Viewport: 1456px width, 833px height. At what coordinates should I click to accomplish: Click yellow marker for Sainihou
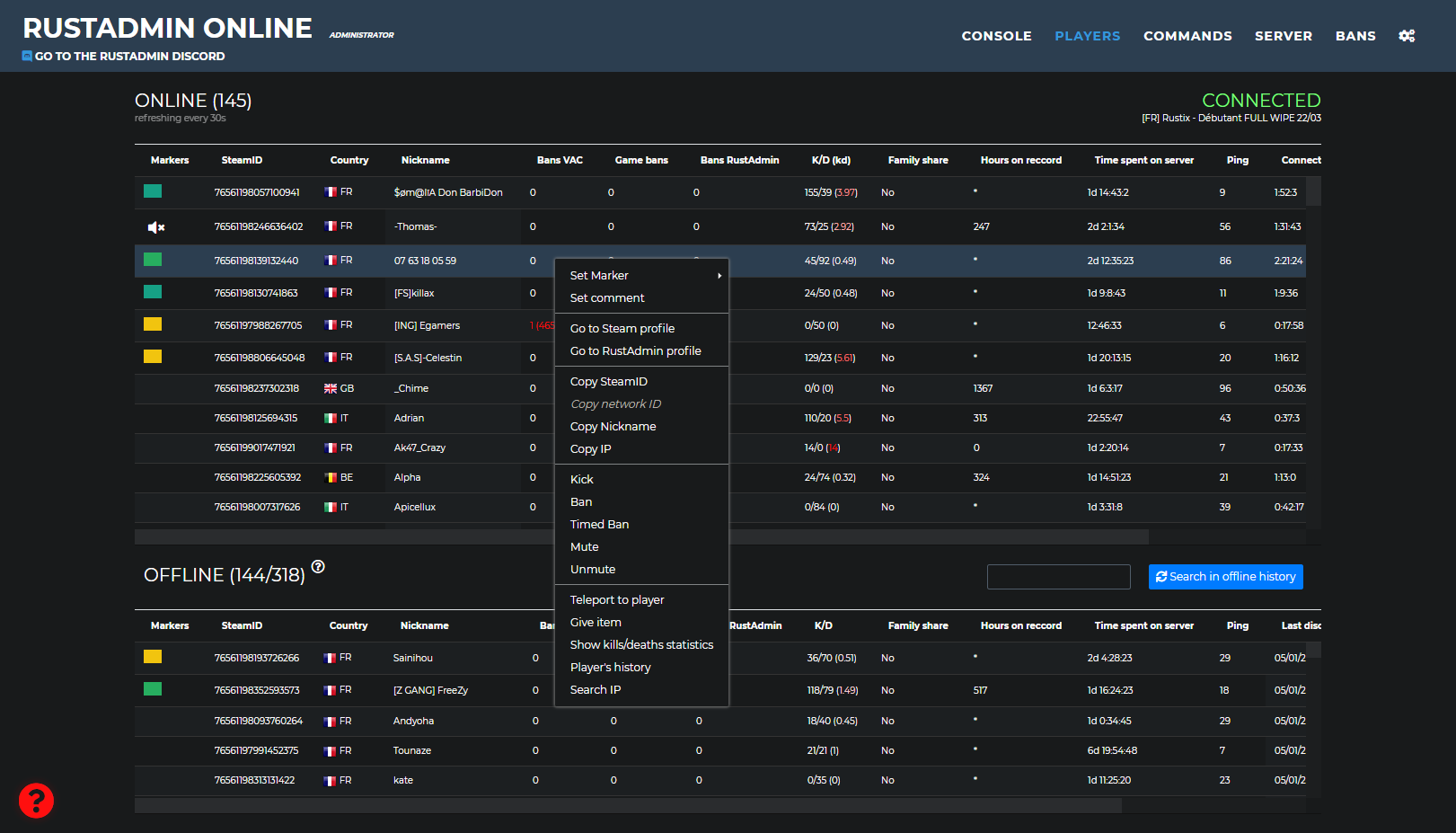click(x=153, y=657)
